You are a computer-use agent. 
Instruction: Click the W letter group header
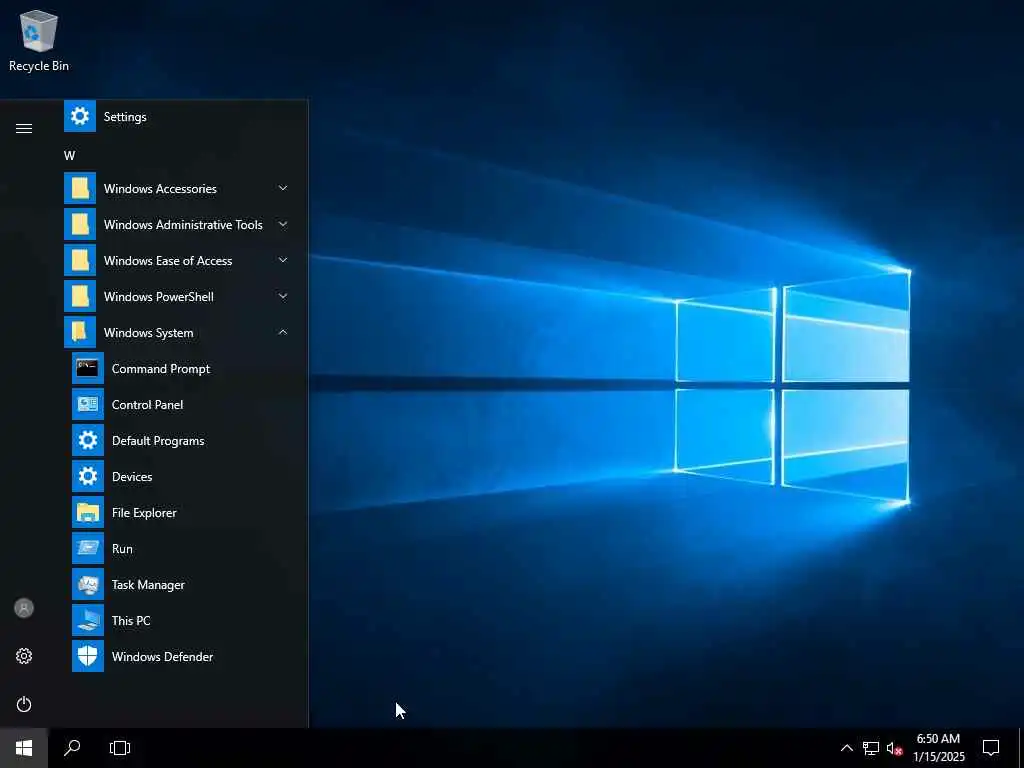click(69, 155)
